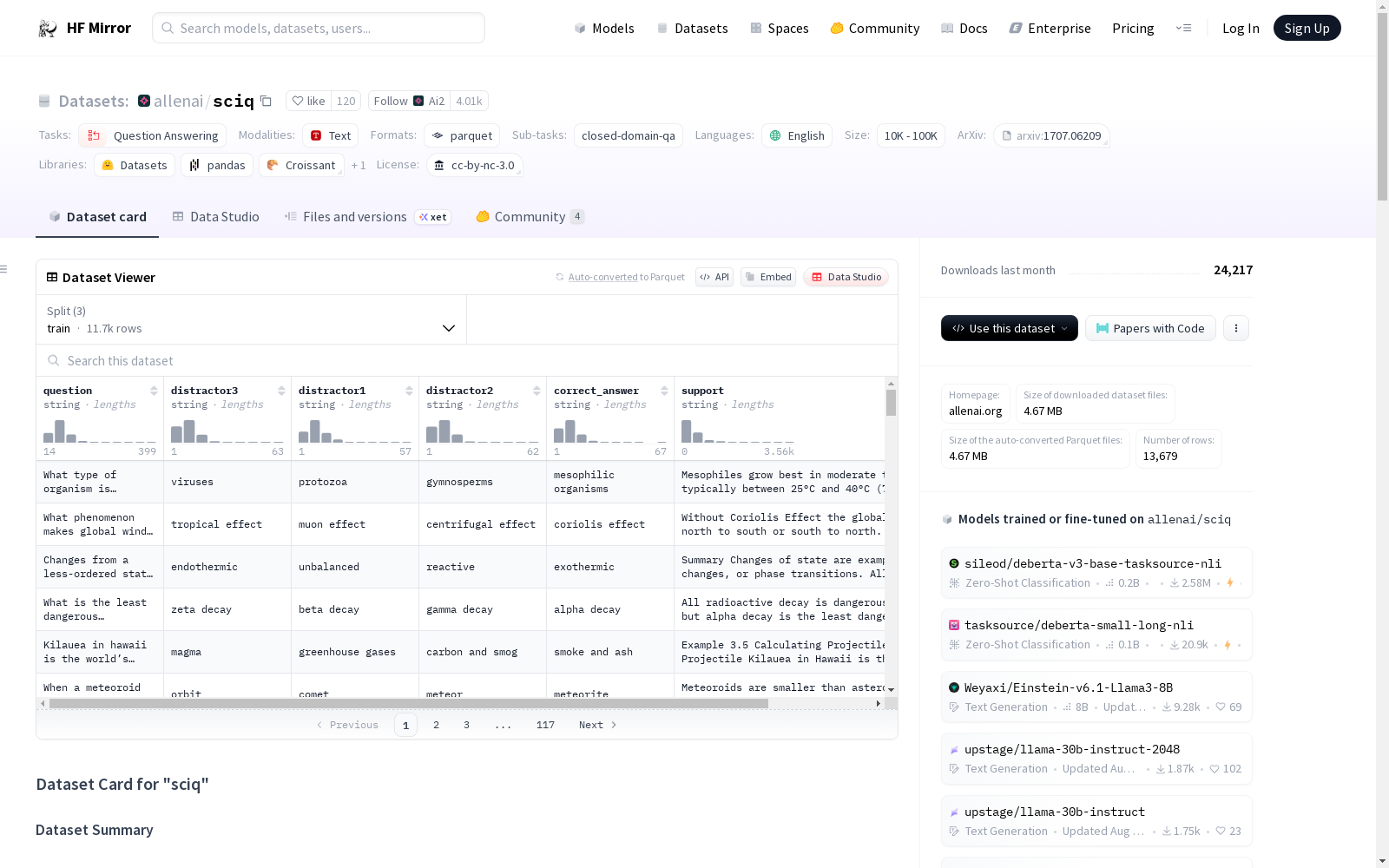Switch to the Dataset card tab
Screen dimensions: 1389x868
(x=97, y=217)
